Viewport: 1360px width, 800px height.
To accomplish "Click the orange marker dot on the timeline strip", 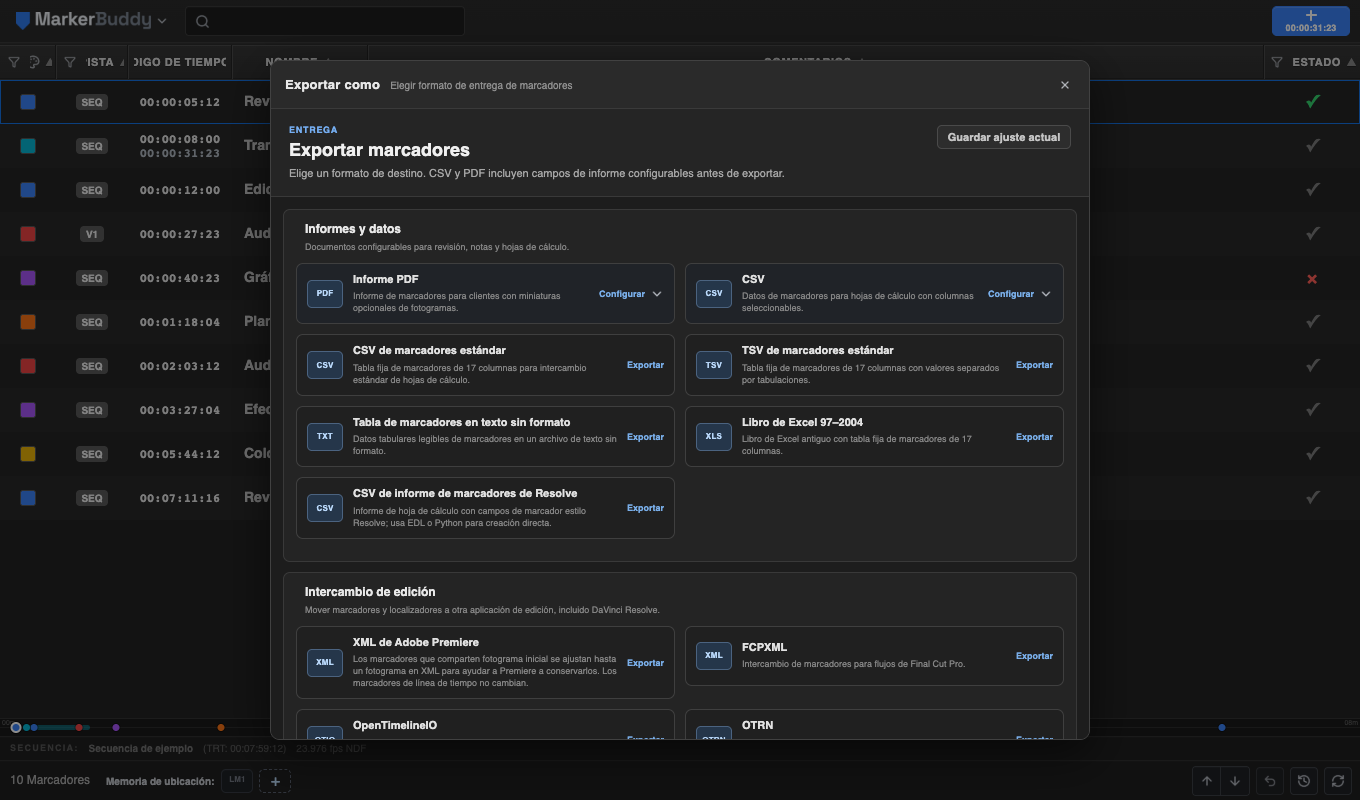I will point(221,727).
